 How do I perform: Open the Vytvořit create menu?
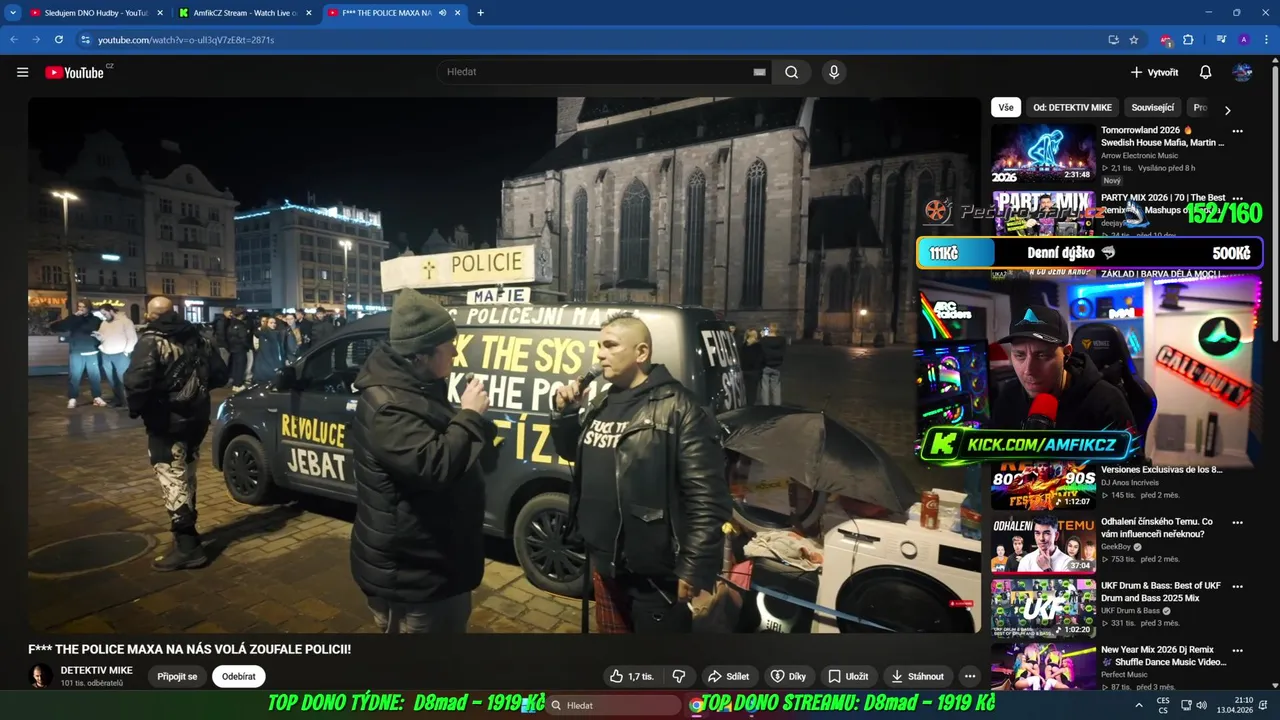pos(1154,72)
